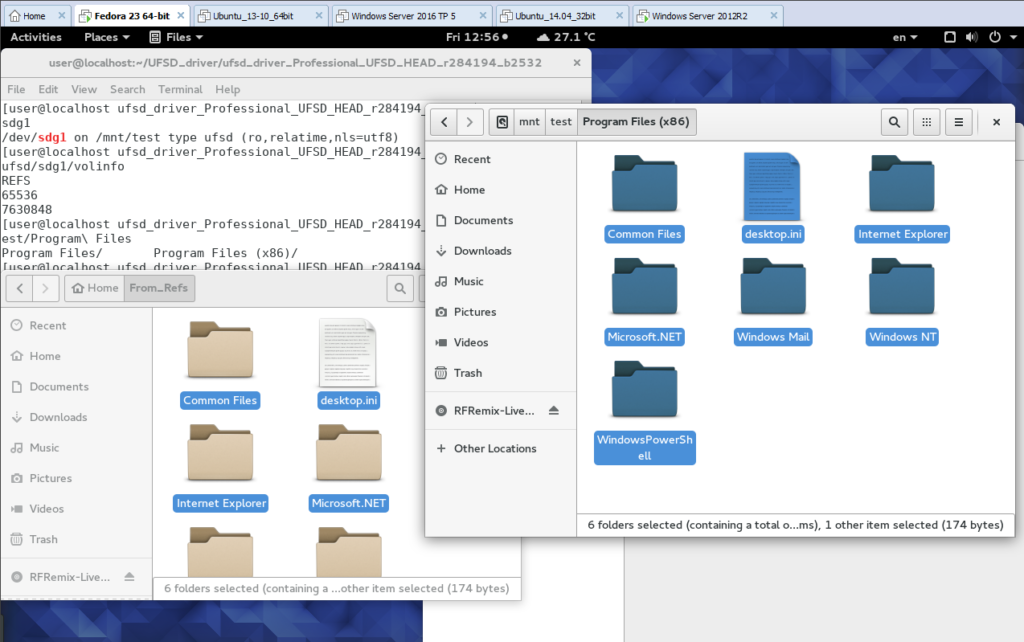This screenshot has width=1024, height=642.
Task: Open the terminal Edit menu
Action: tap(48, 89)
